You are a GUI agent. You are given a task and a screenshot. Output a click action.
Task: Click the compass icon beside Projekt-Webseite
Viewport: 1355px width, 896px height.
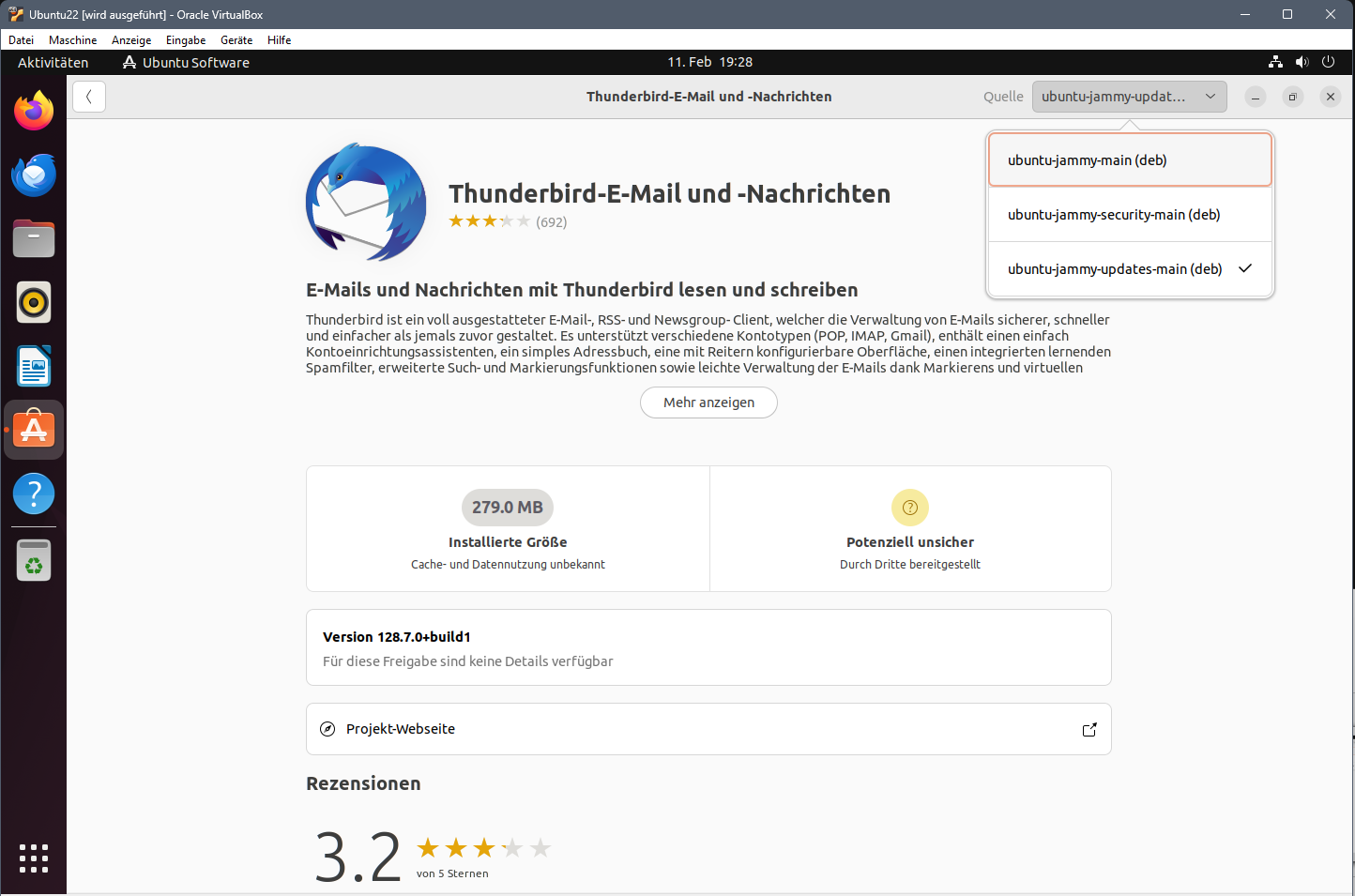coord(327,729)
